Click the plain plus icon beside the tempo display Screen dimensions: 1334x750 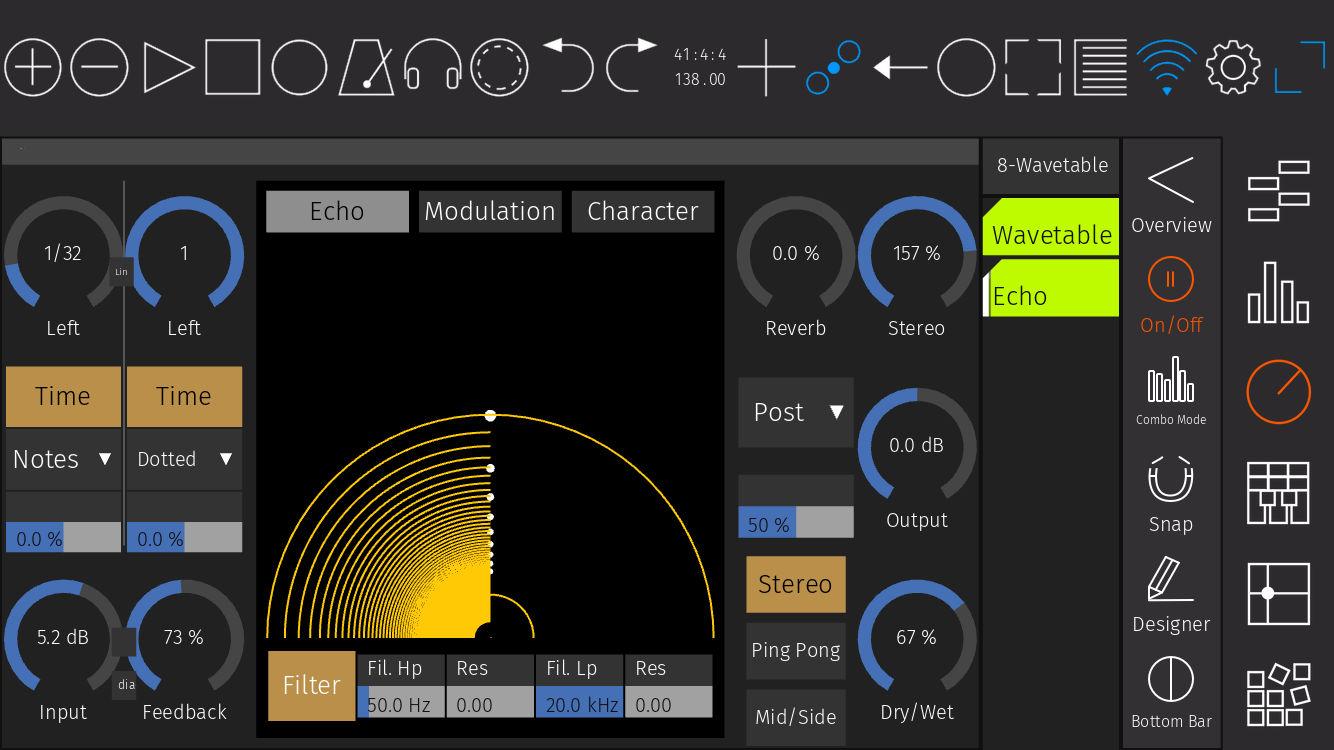click(766, 67)
